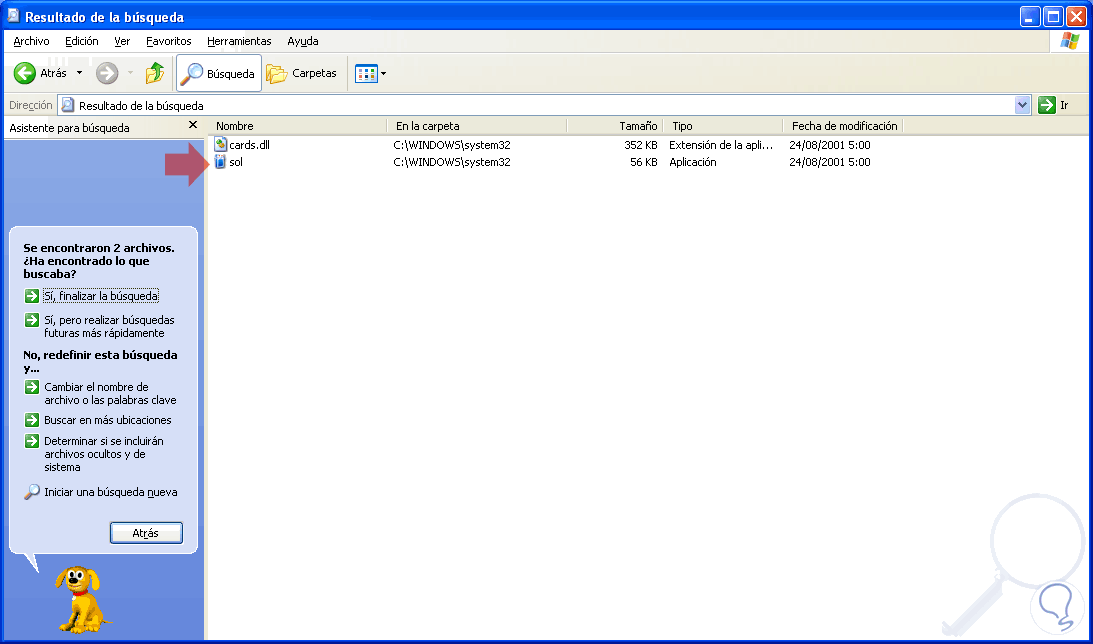Click green arrow beside archivos ocultos option
The height and width of the screenshot is (644, 1093).
[x=31, y=441]
